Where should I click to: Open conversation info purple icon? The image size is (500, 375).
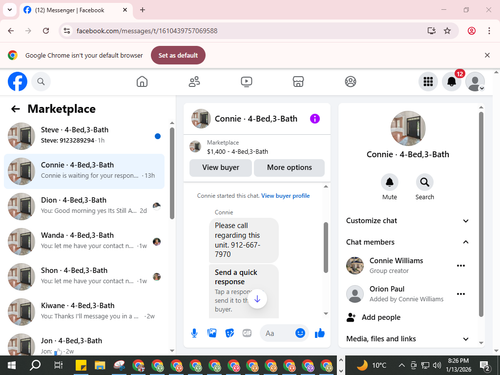315,119
